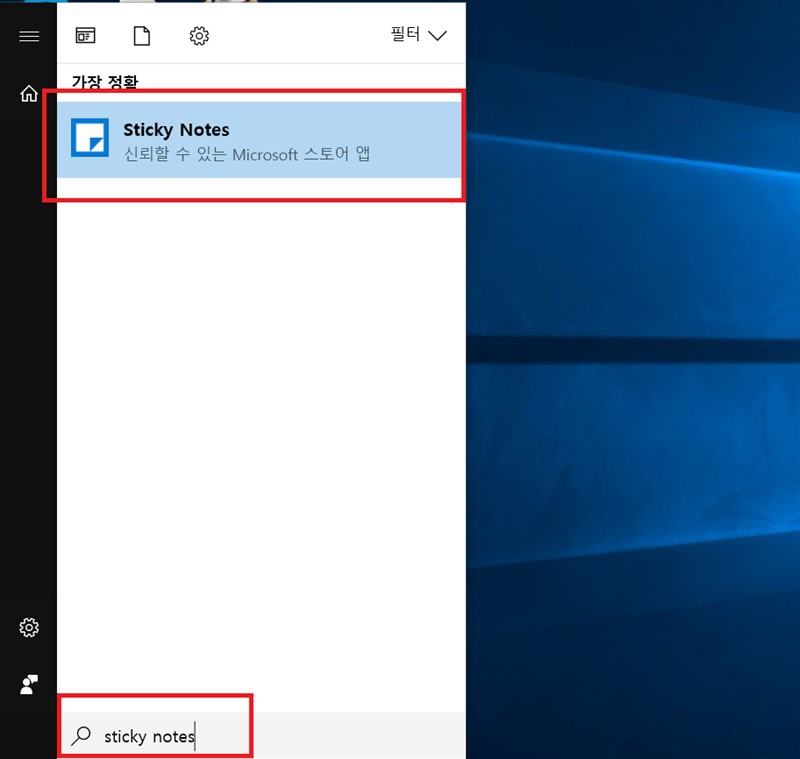
Task: Click the feedback person icon in the sidebar
Action: click(x=29, y=685)
